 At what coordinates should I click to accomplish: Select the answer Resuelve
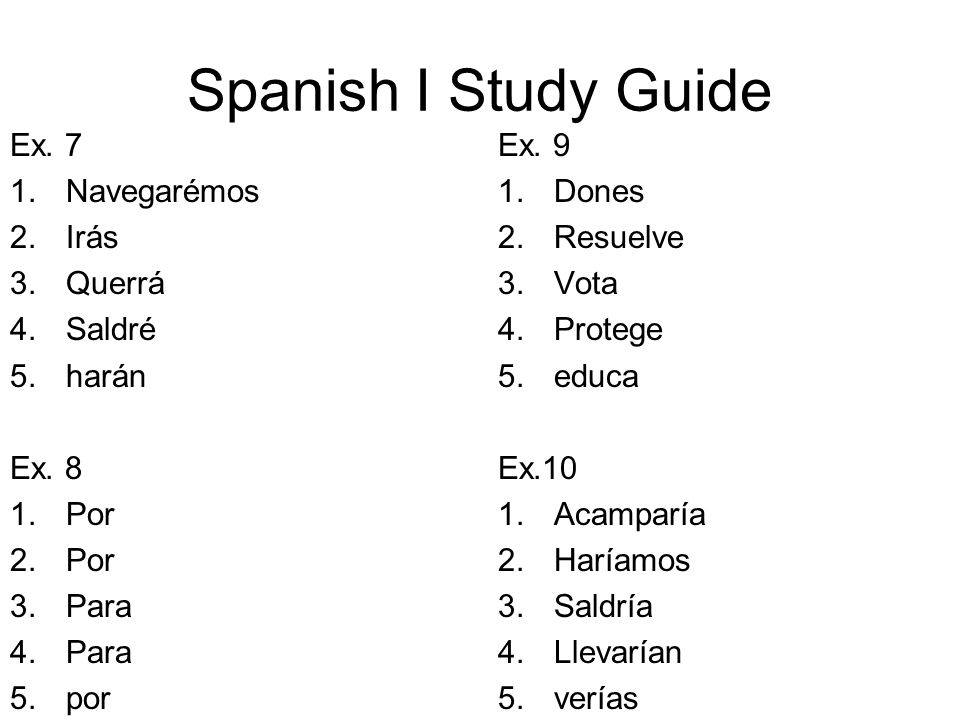click(x=619, y=238)
